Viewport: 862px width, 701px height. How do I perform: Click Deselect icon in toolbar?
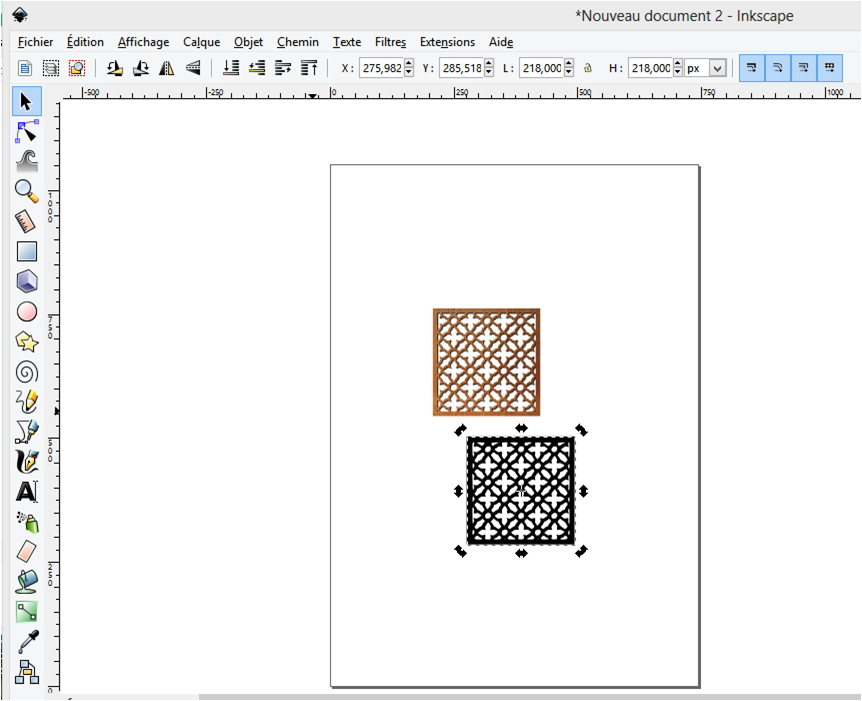[77, 68]
